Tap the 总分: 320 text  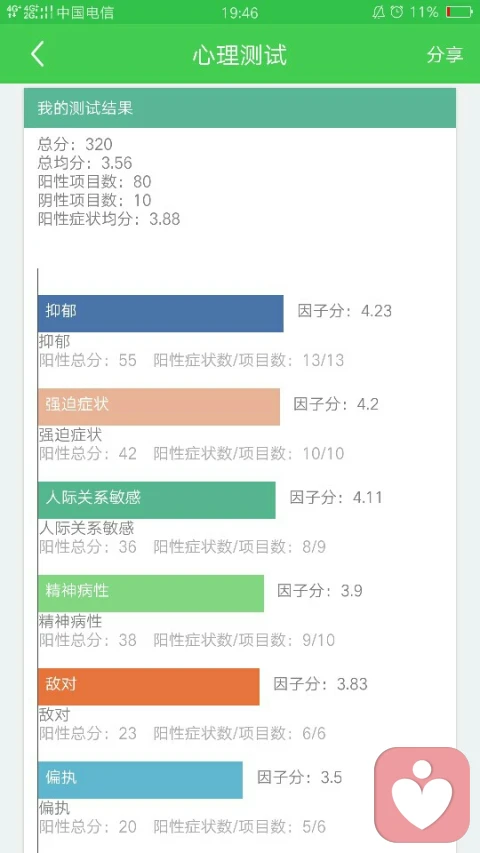click(75, 144)
